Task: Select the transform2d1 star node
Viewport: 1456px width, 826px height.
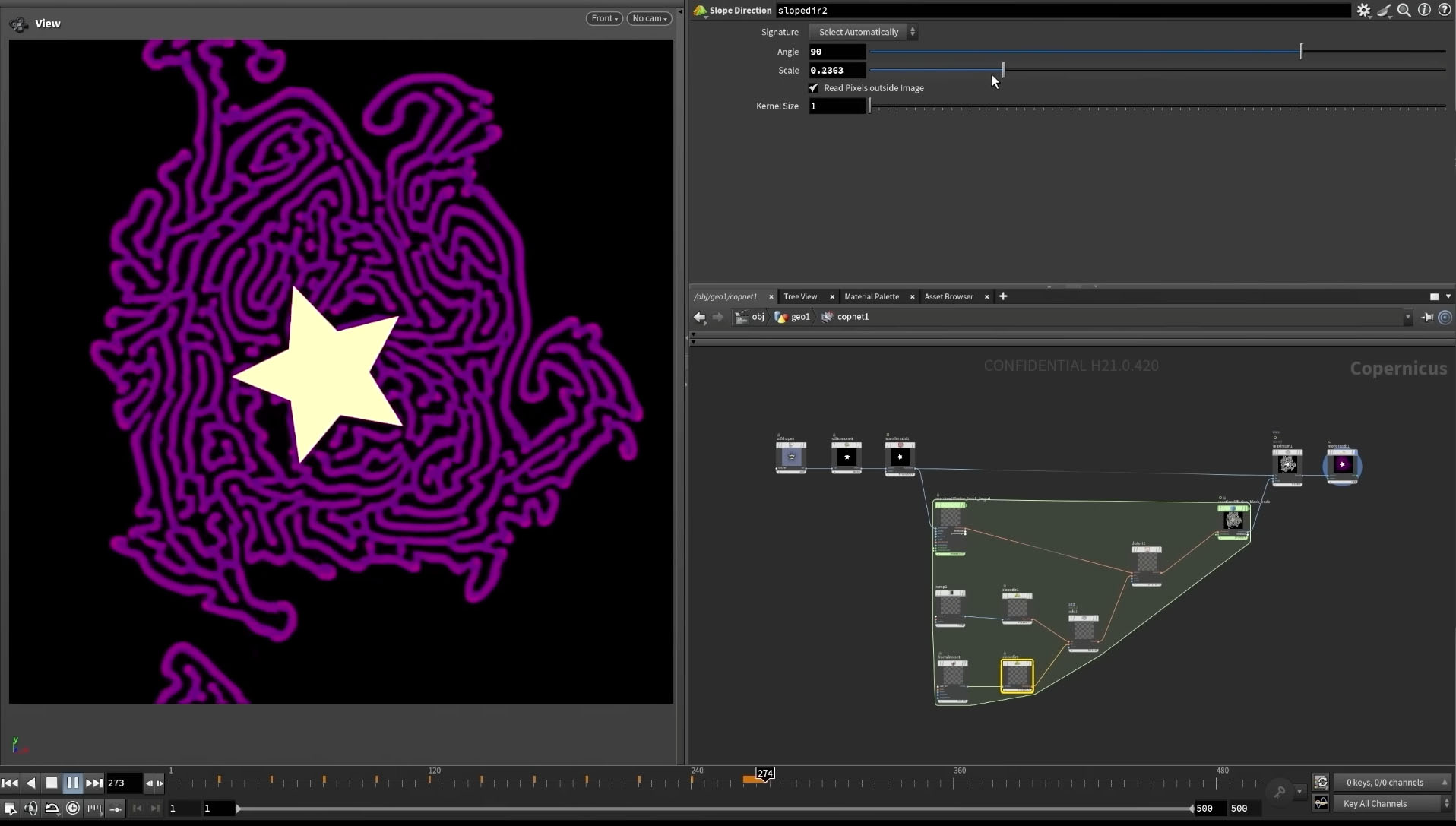Action: 900,457
